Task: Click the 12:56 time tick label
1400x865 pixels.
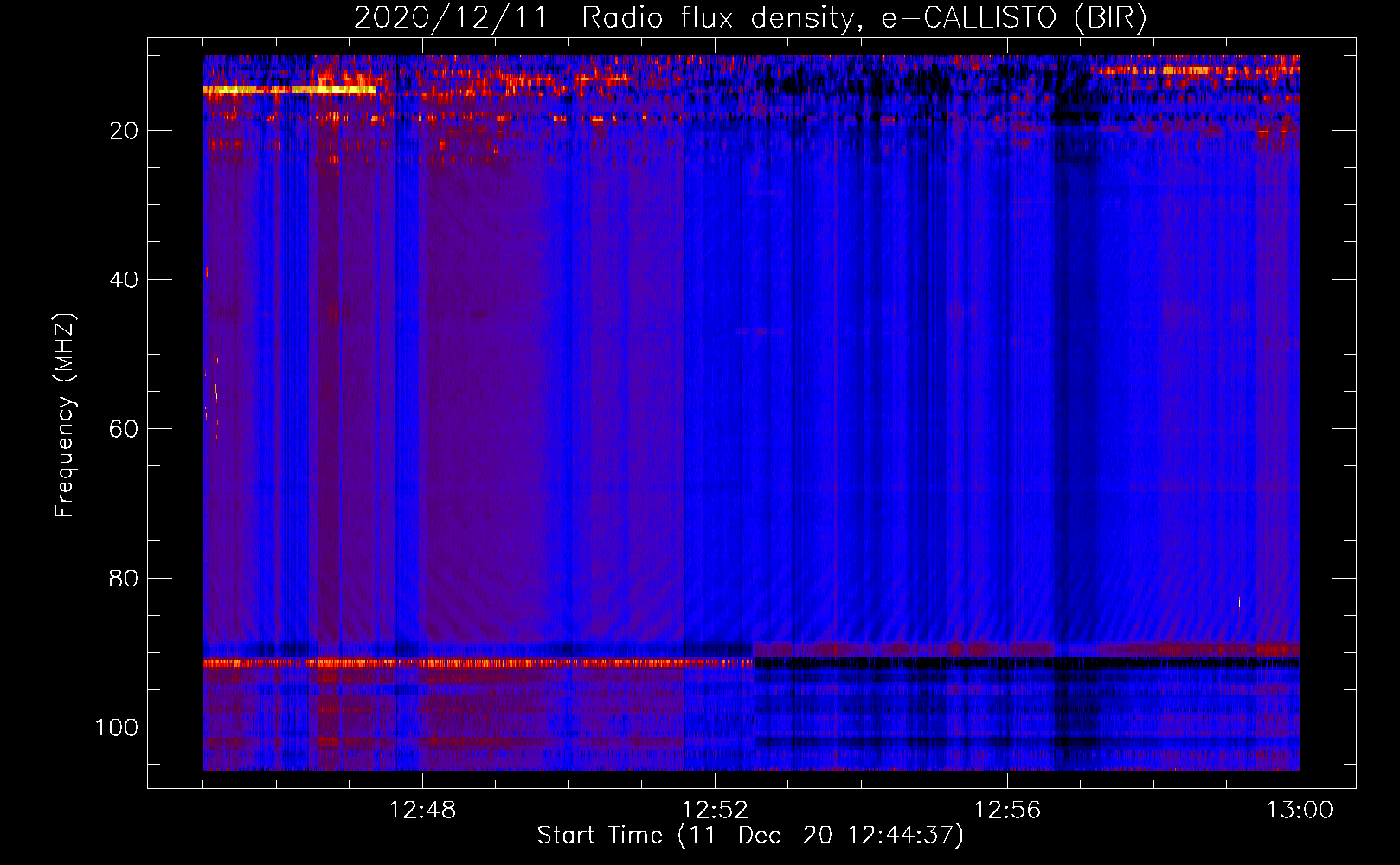Action: [1007, 811]
